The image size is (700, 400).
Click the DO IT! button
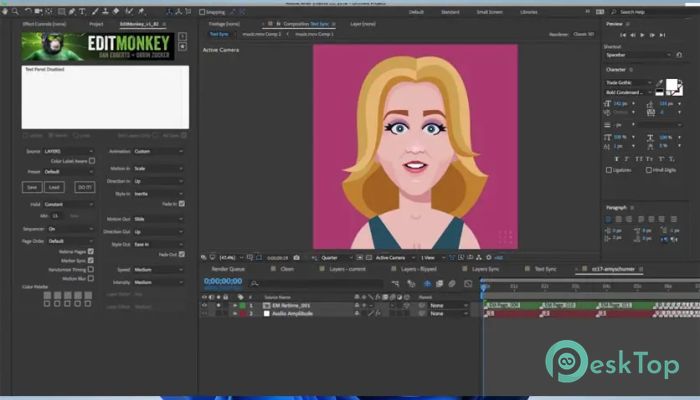click(x=84, y=188)
